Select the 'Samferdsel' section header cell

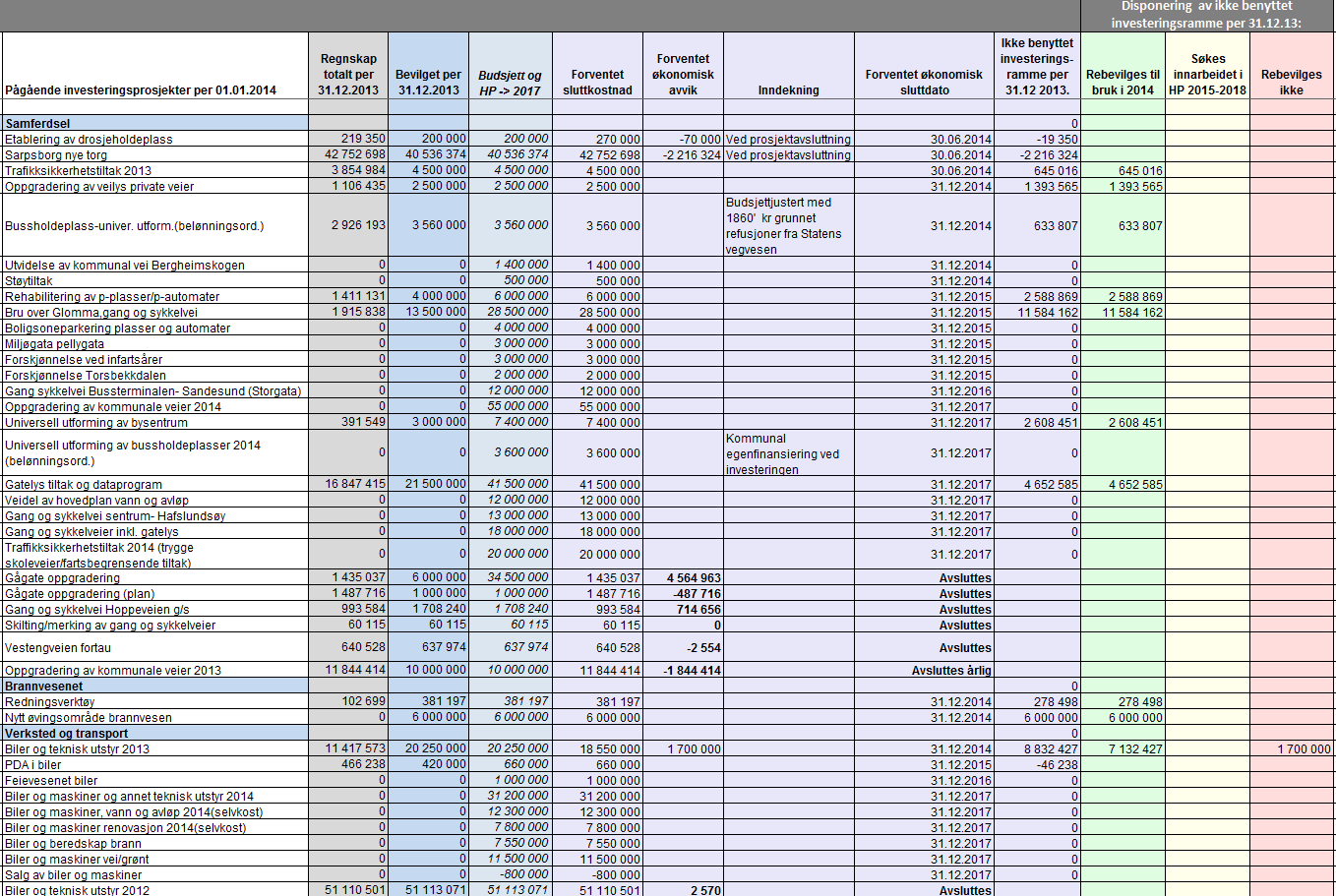coord(155,124)
